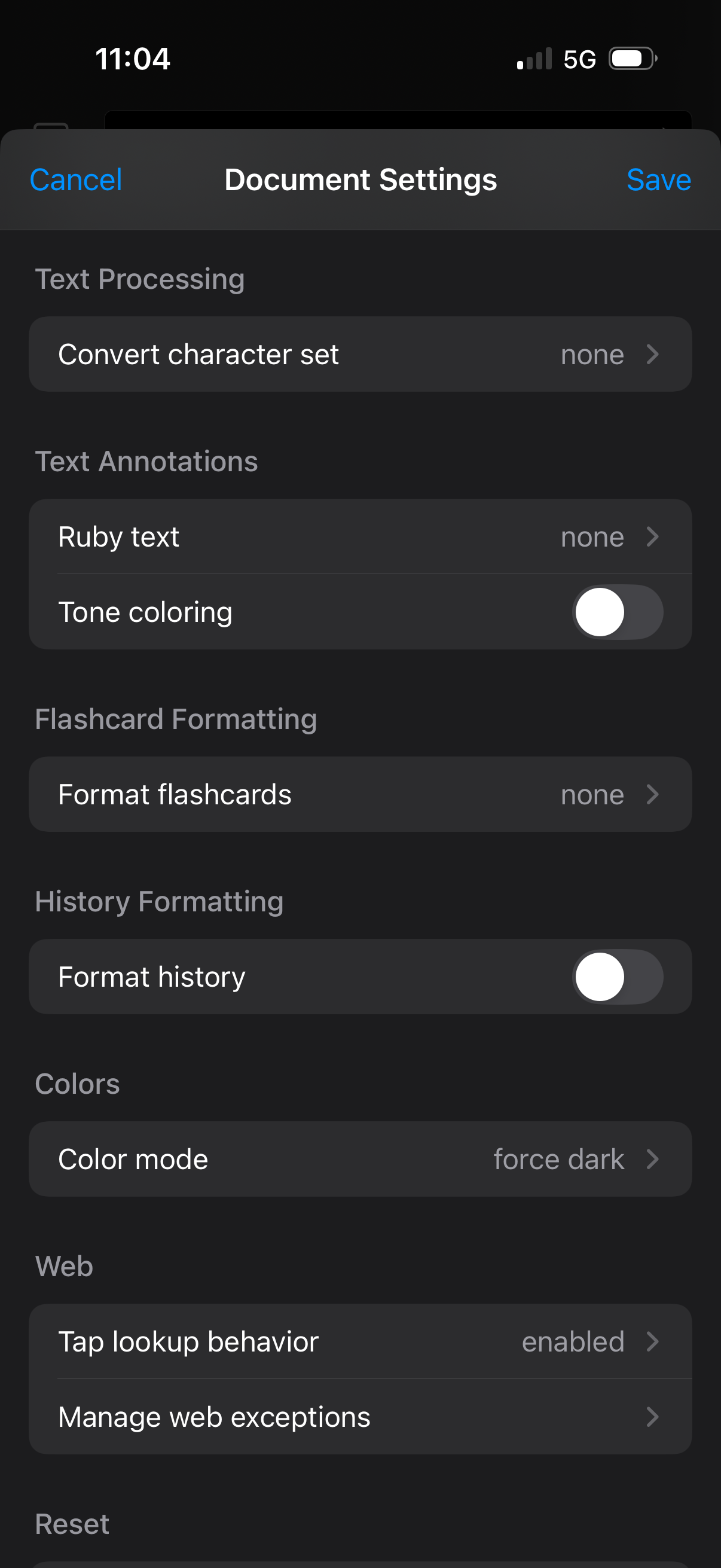The image size is (721, 1568).
Task: Open Convert character set options
Action: pos(360,354)
